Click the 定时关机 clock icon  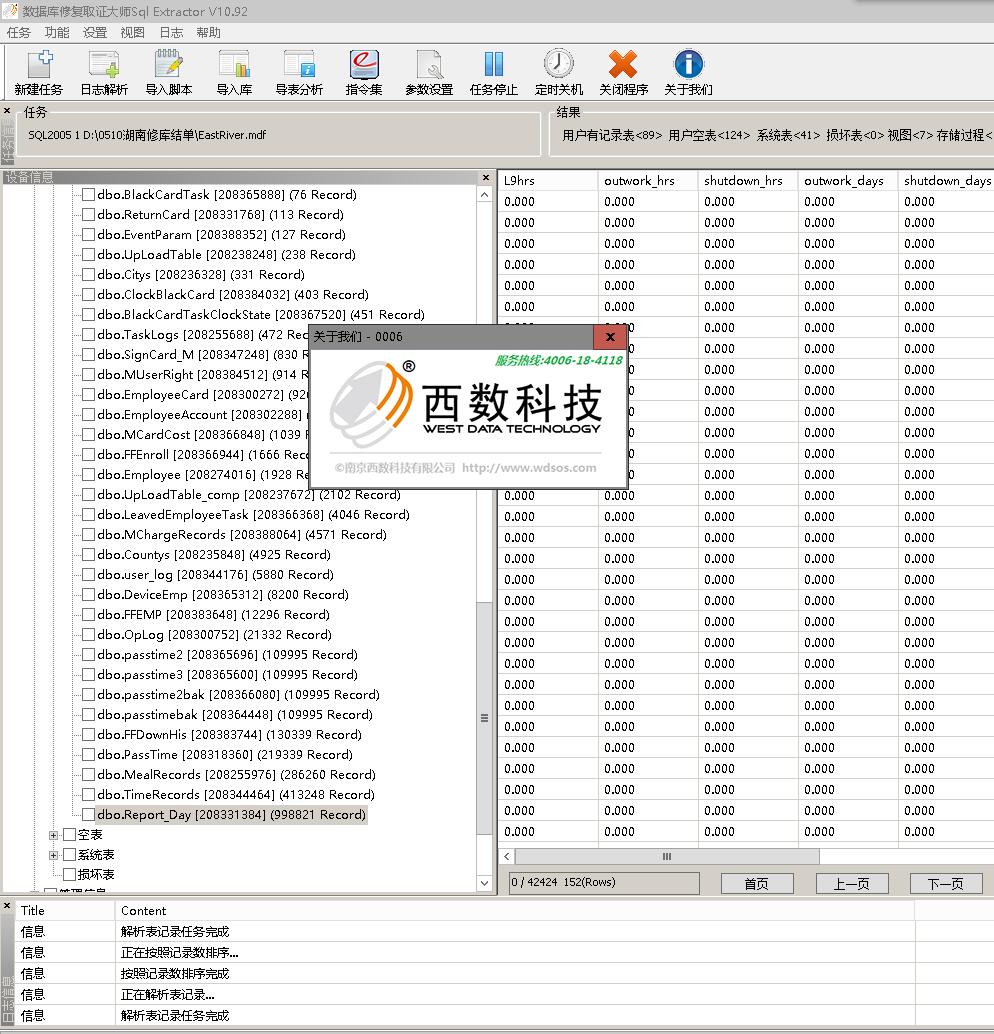pyautogui.click(x=559, y=73)
